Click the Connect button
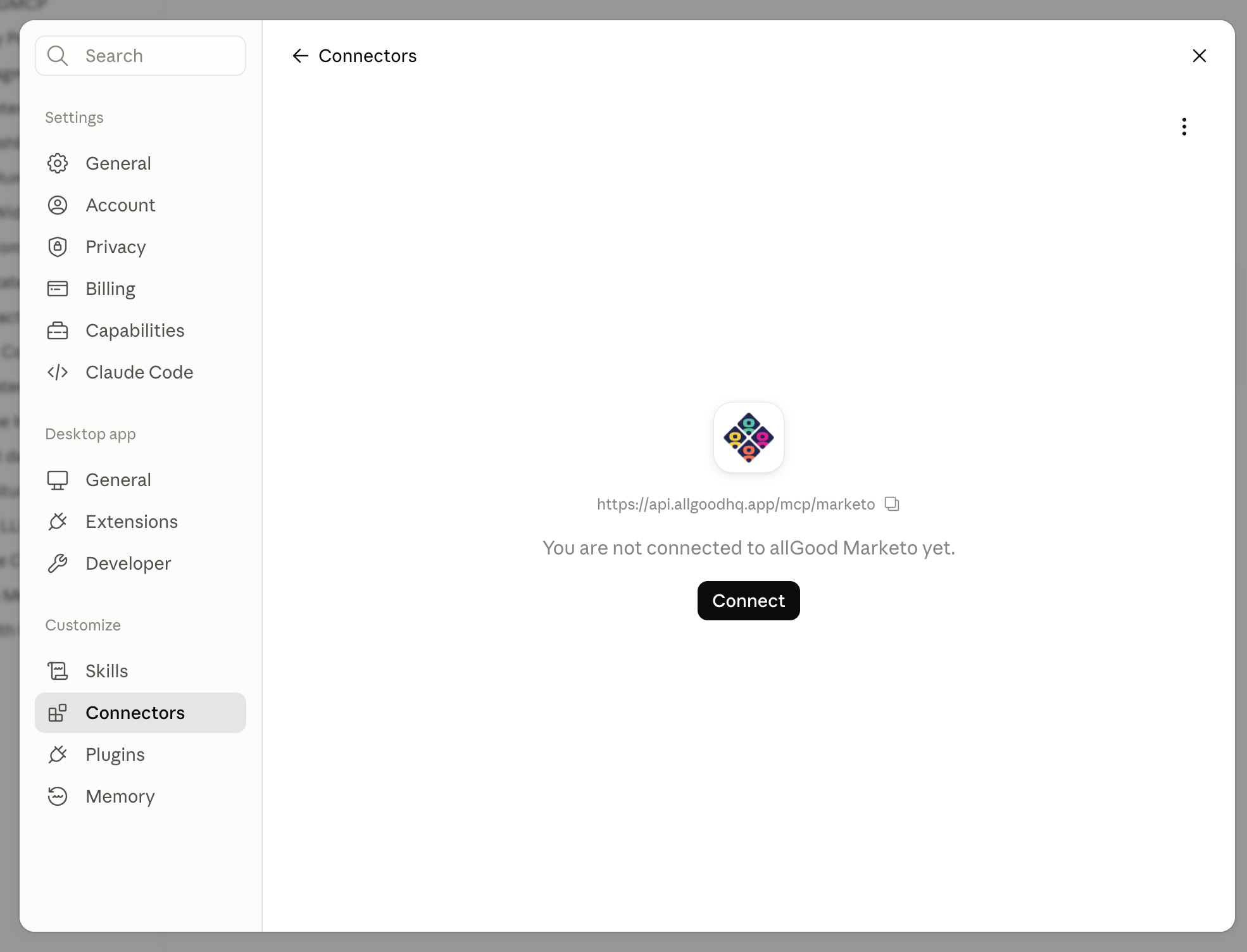The width and height of the screenshot is (1247, 952). 749,601
